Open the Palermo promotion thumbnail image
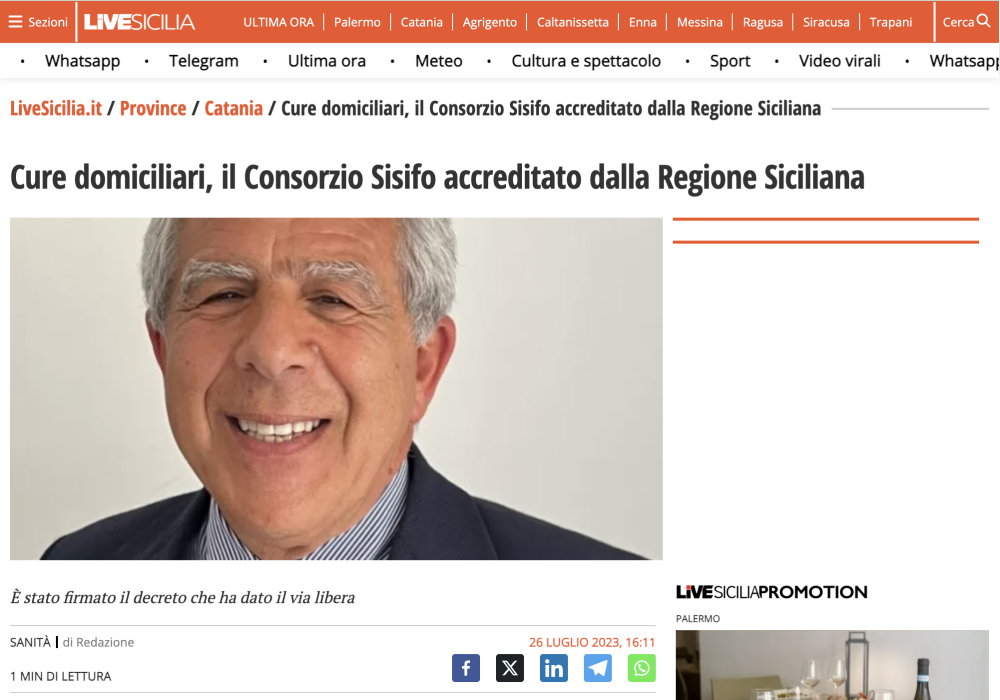Viewport: 1000px width, 700px height. tap(832, 665)
